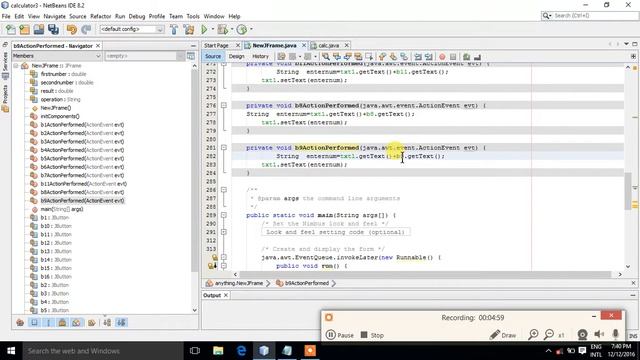The width and height of the screenshot is (640, 360).
Task: Open Microsoft Edge from the taskbar
Action: click(x=241, y=351)
